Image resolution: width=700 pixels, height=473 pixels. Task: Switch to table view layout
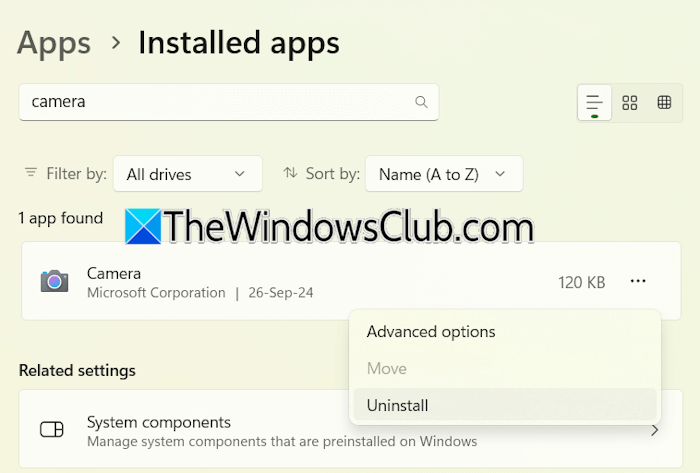pos(664,103)
